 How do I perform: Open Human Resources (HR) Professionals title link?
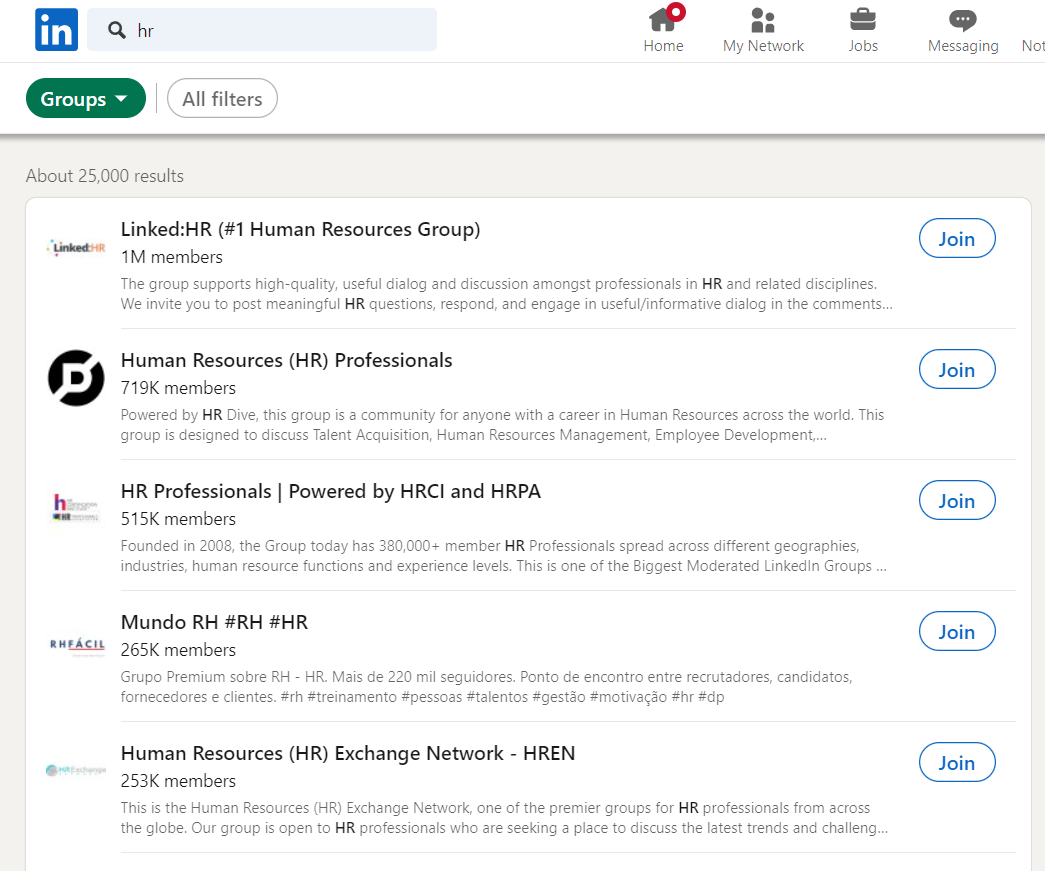[287, 361]
